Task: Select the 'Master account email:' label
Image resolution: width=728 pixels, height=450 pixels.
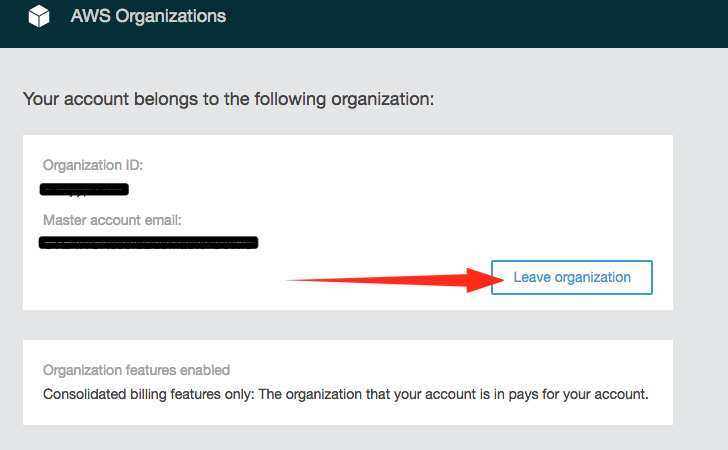Action: click(x=112, y=220)
